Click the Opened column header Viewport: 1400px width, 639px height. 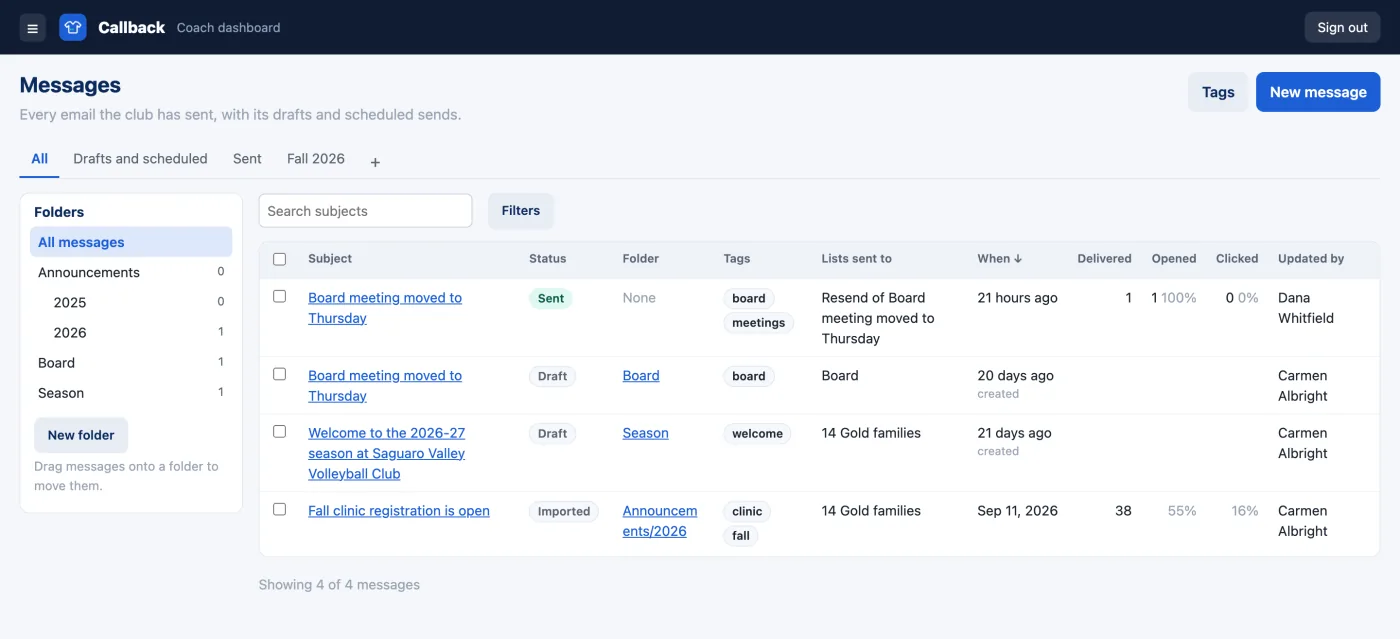click(1174, 258)
